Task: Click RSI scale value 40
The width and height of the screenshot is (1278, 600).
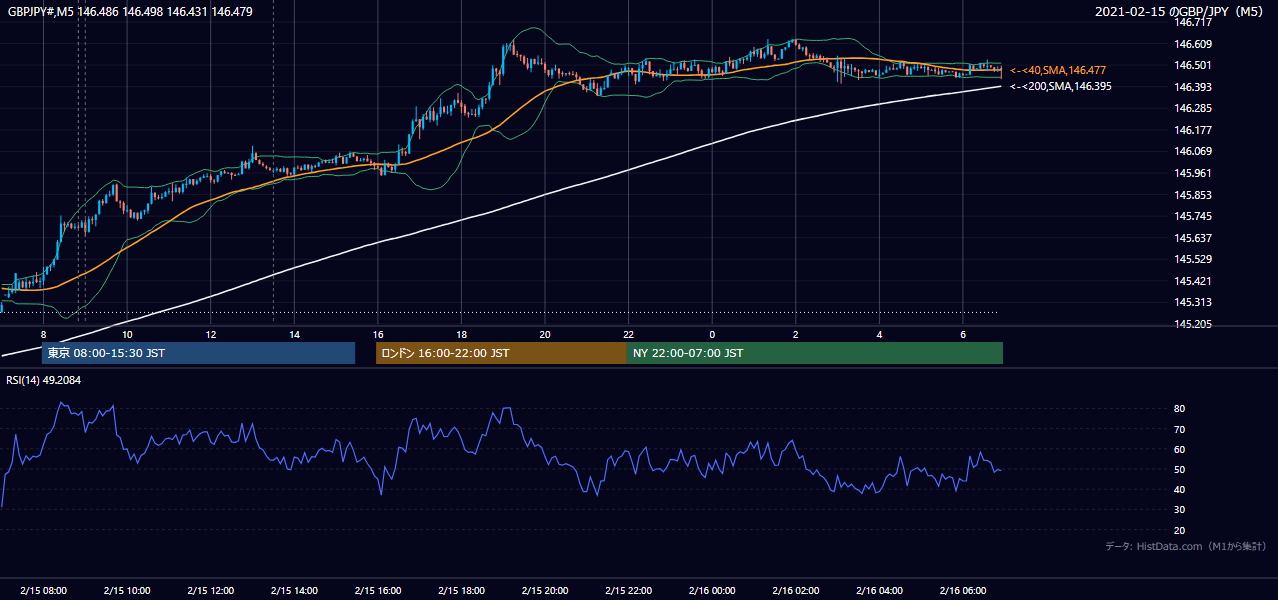Action: coord(1179,489)
